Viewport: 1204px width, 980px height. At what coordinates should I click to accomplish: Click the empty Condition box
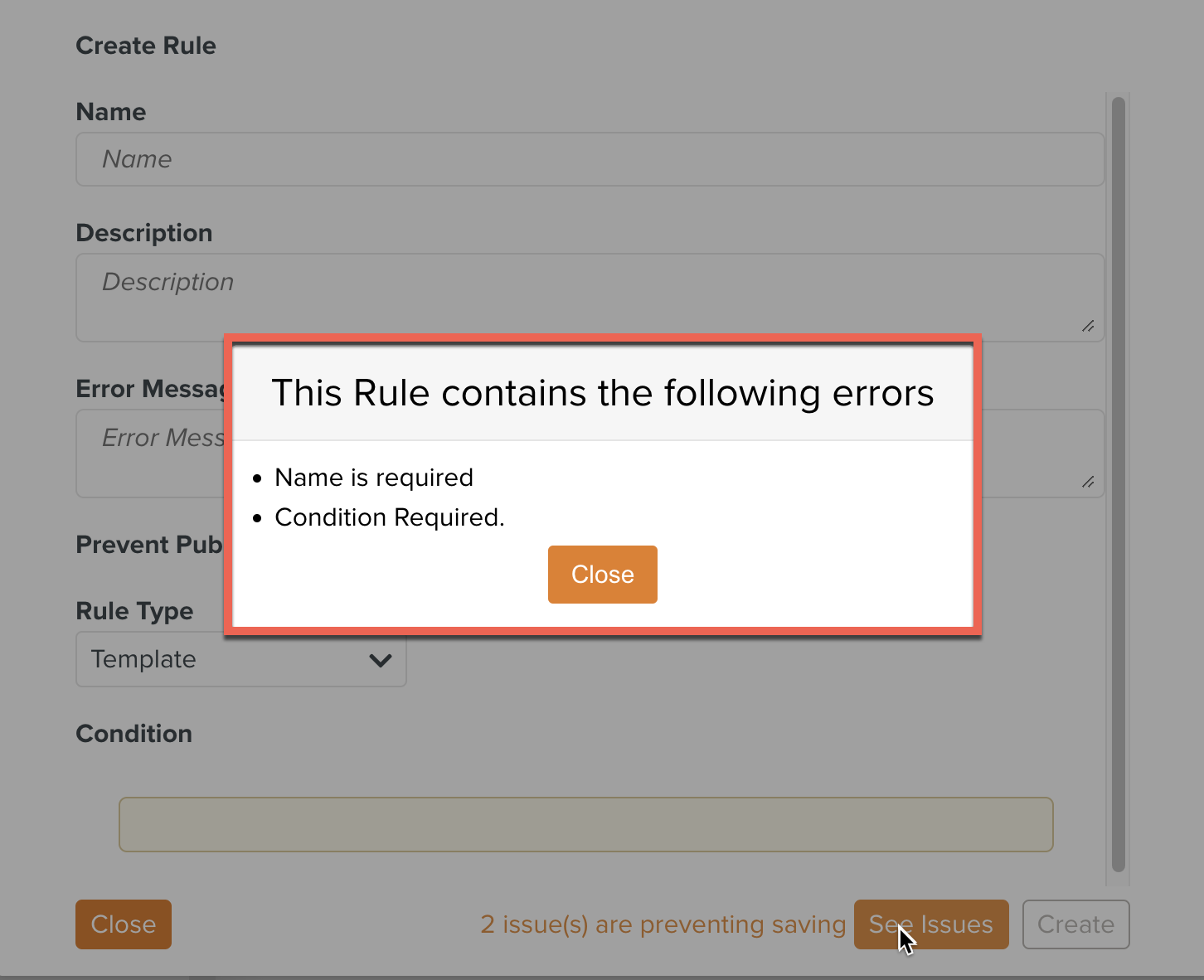(x=585, y=824)
